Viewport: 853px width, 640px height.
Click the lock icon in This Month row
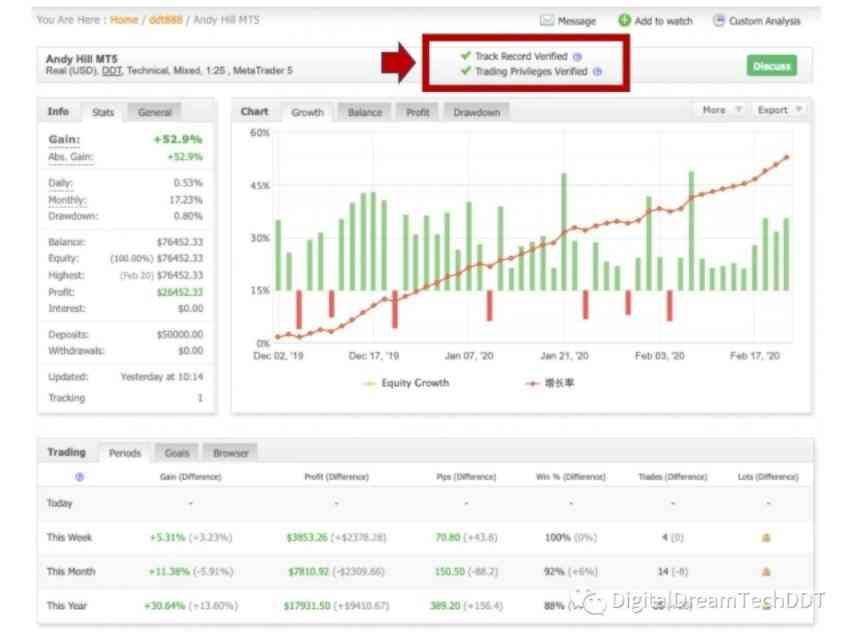tap(766, 572)
